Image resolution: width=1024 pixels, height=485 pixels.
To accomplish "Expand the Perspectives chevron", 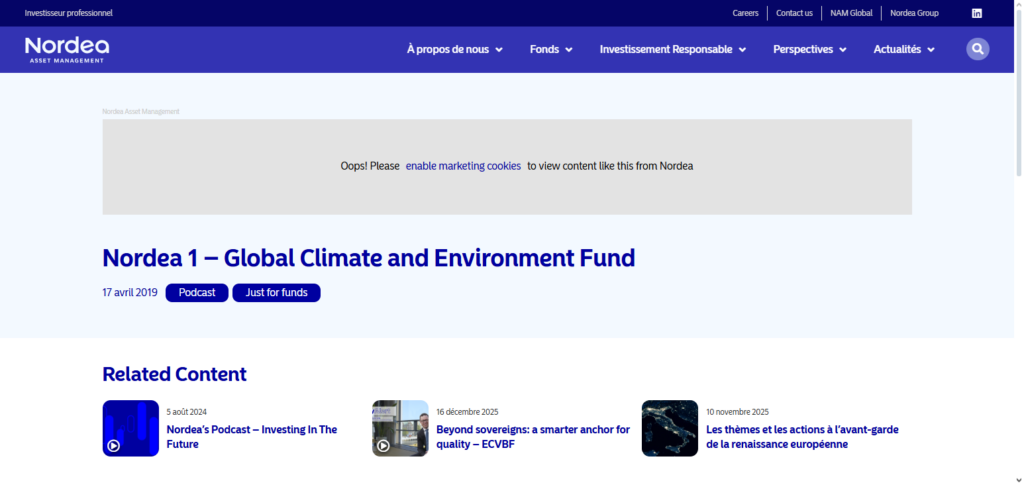I will 843,50.
